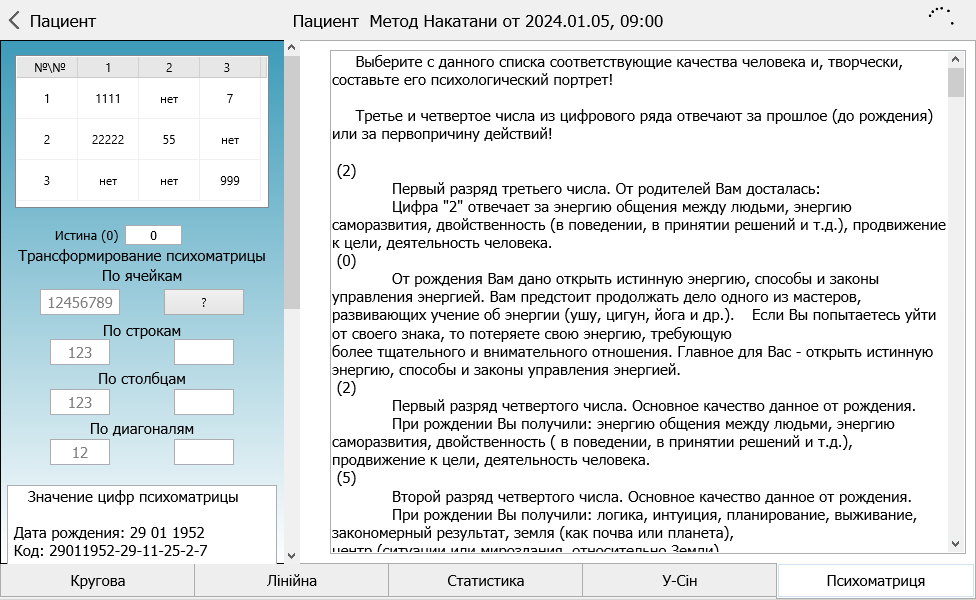This screenshot has width=976, height=600.
Task: Click the empty field beside По столбцам
Action: click(x=203, y=402)
